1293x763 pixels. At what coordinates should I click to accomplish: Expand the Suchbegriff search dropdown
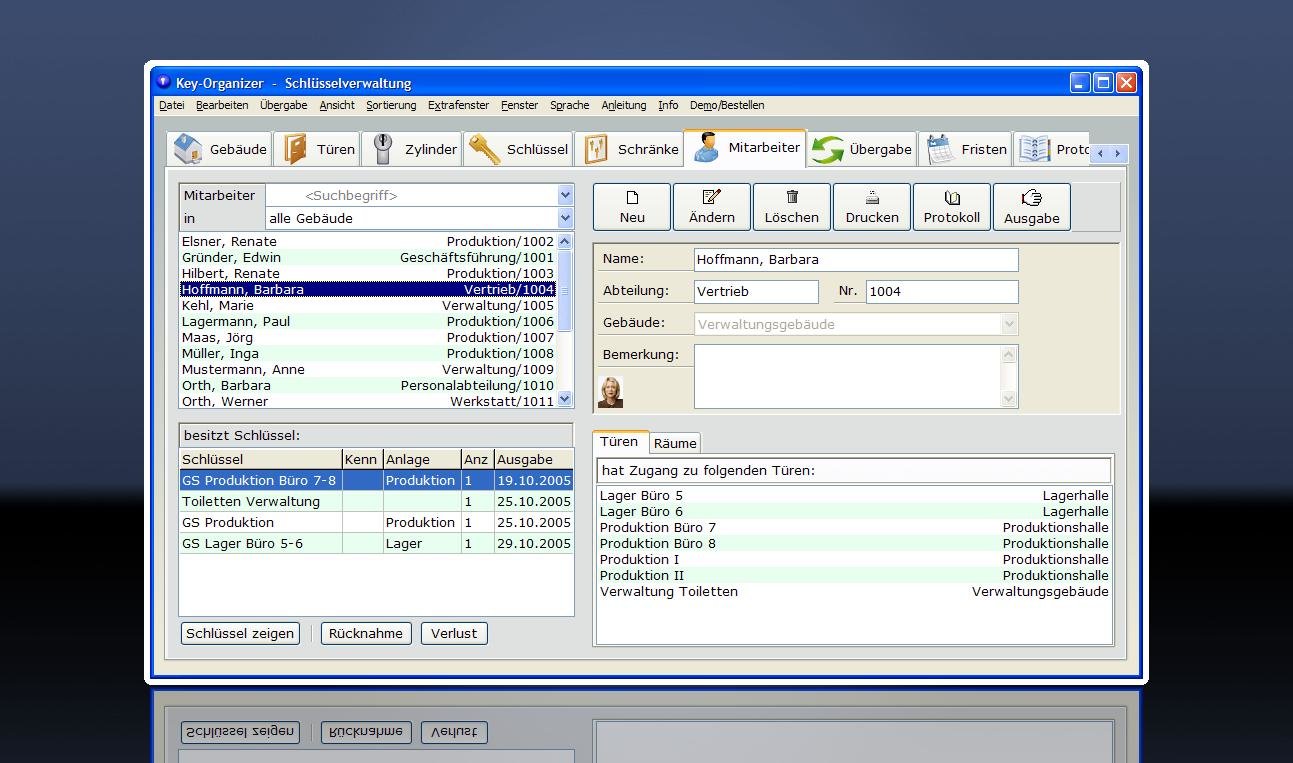pyautogui.click(x=565, y=196)
